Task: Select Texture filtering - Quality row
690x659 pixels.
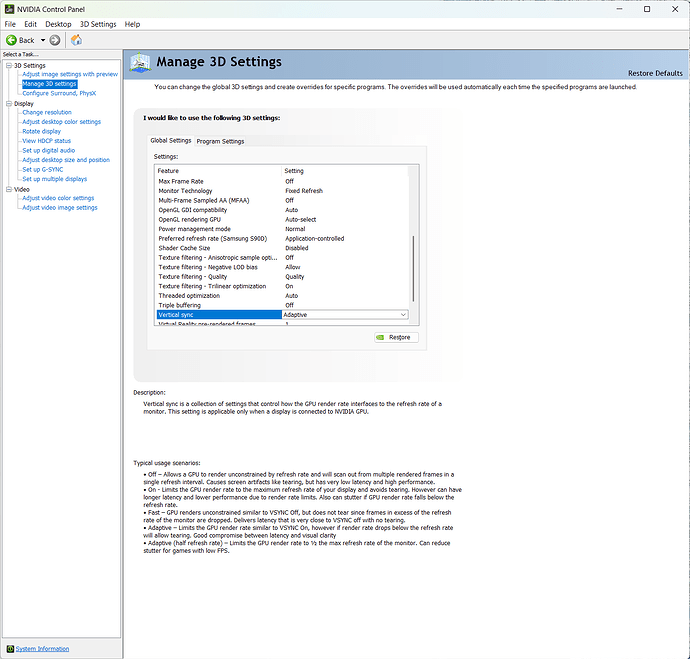Action: [x=282, y=277]
